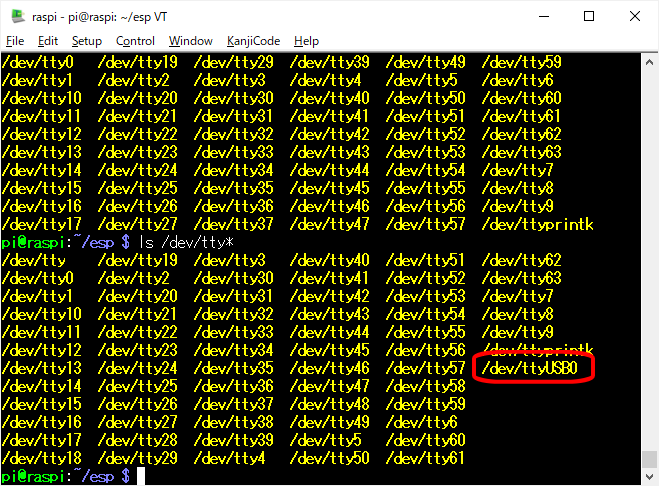The height and width of the screenshot is (486, 659).
Task: Click the /dev/tty18 entry
Action: (41, 458)
